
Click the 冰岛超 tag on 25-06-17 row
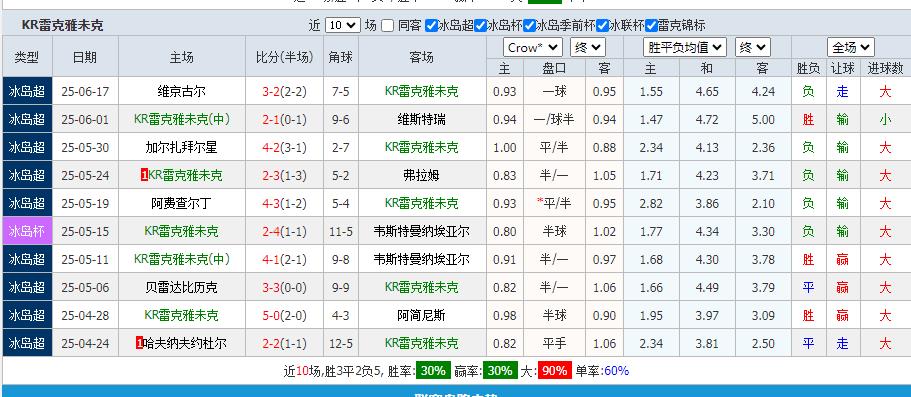coord(27,91)
